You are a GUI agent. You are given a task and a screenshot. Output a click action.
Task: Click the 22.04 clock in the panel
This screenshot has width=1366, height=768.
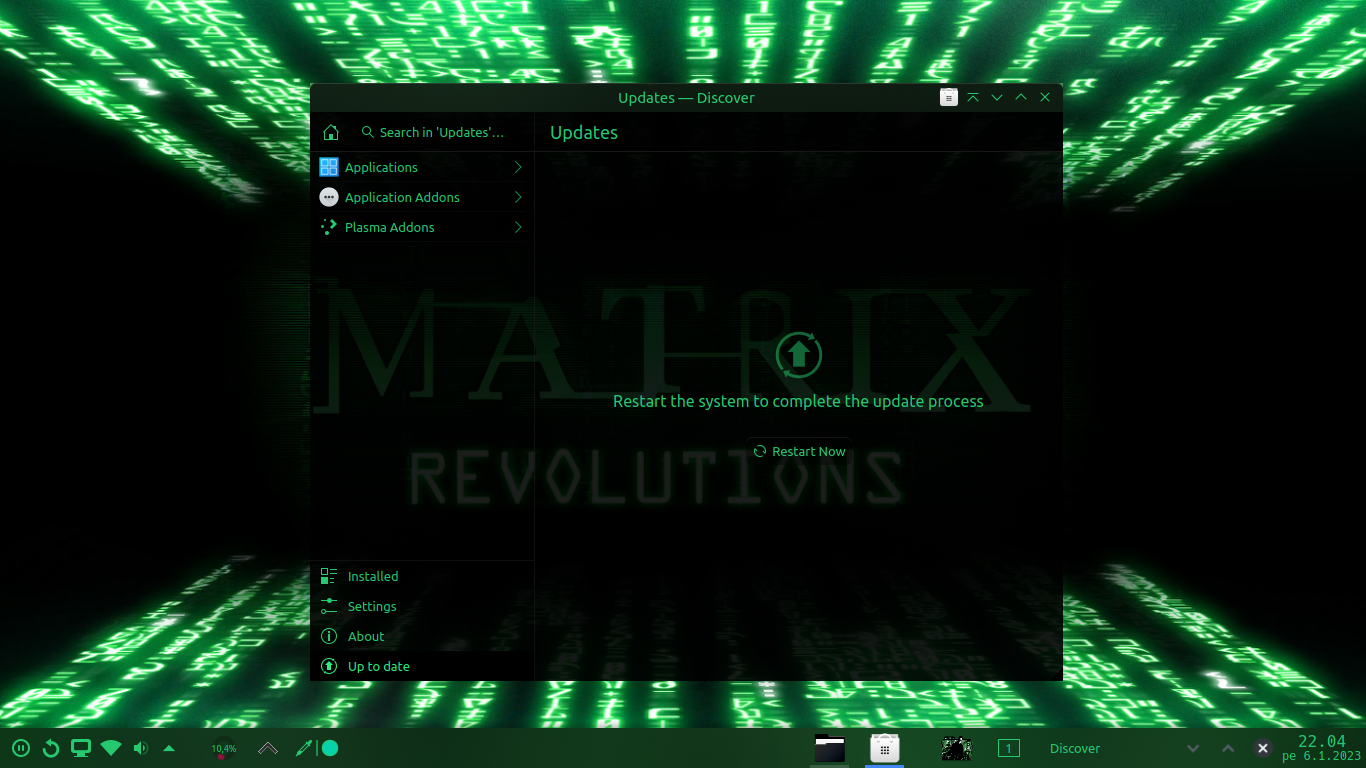(1322, 741)
